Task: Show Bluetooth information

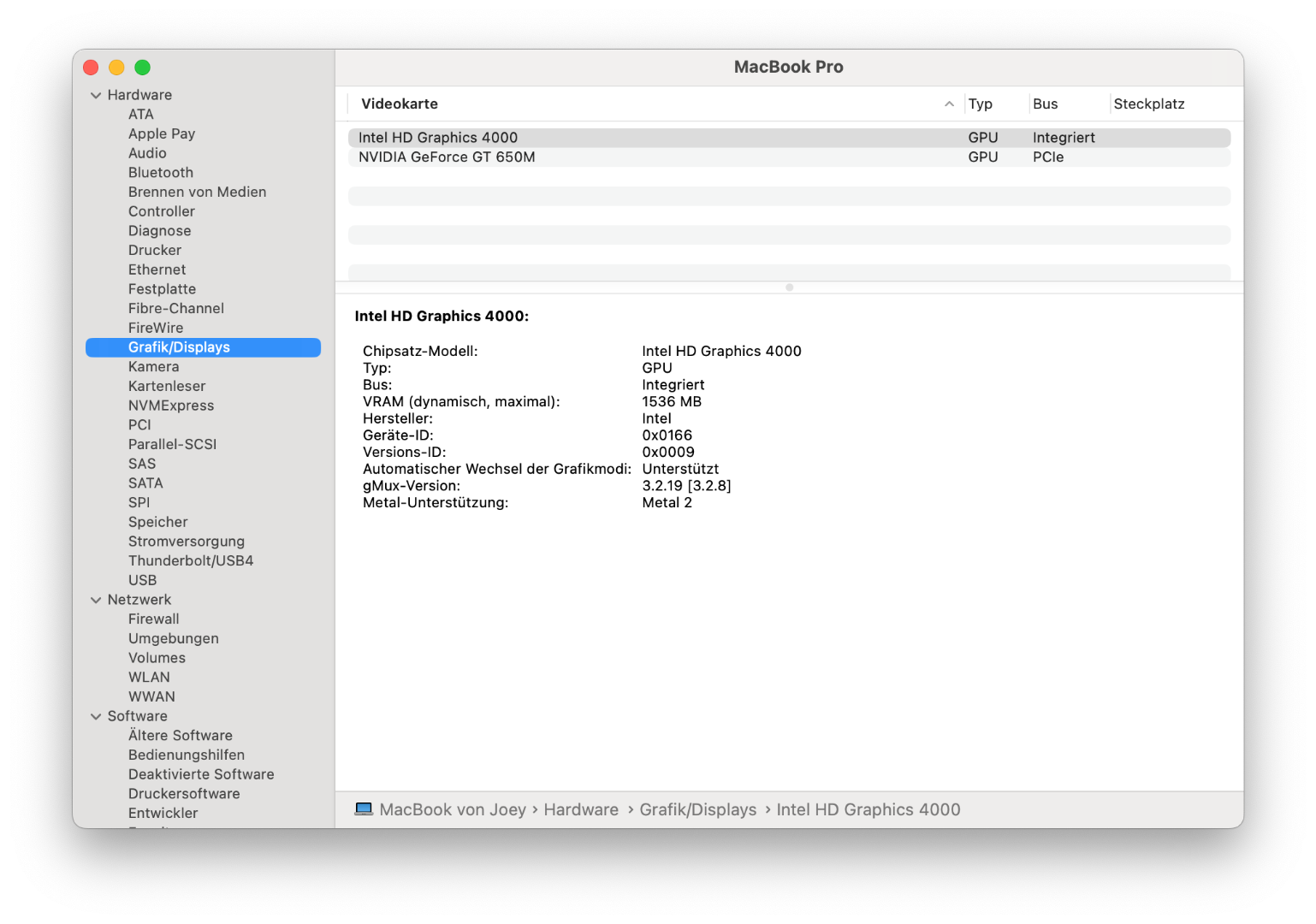Action: click(x=161, y=173)
